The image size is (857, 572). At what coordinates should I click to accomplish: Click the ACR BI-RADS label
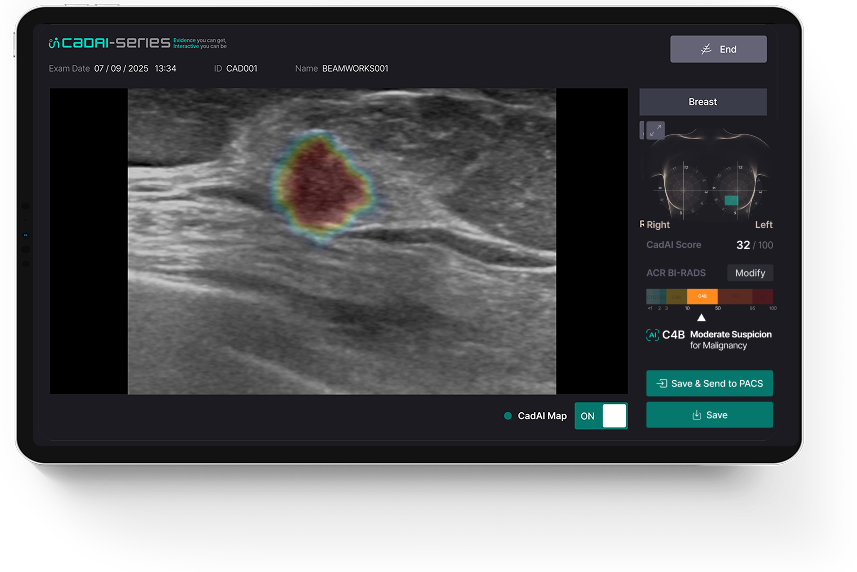tap(676, 273)
